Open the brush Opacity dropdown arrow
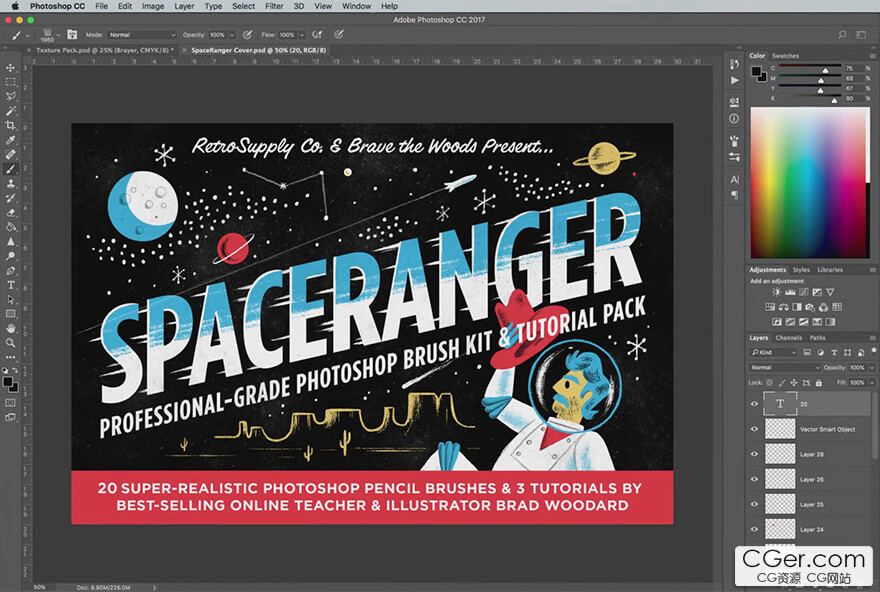Screen dimensions: 880x592 point(232,35)
